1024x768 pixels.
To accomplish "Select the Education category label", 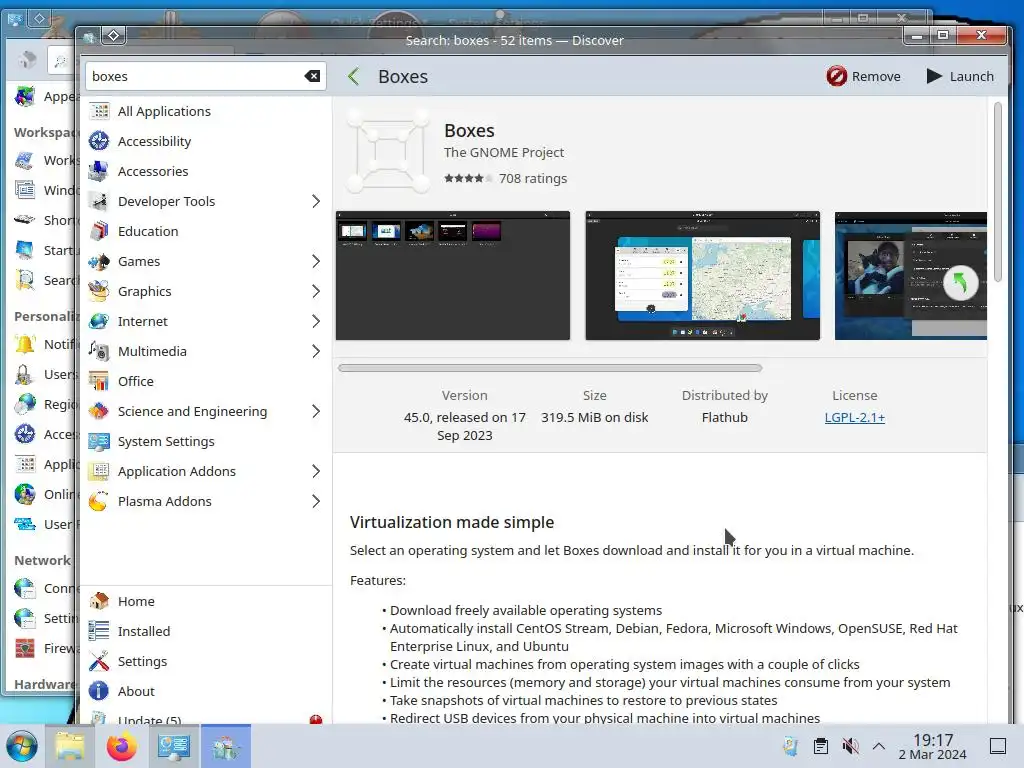I will [148, 231].
